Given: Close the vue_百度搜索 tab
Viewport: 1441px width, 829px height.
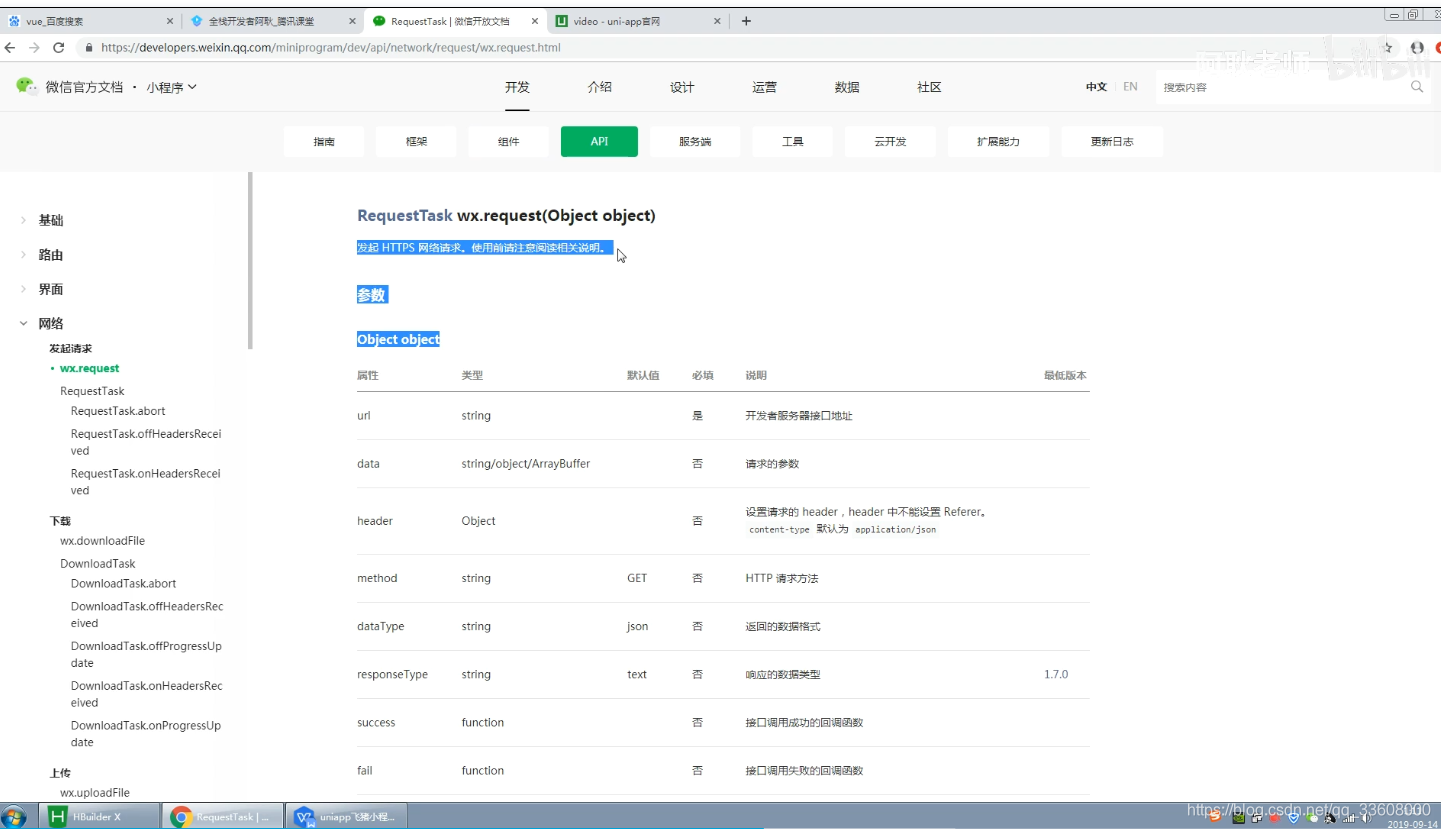Looking at the screenshot, I should point(170,21).
